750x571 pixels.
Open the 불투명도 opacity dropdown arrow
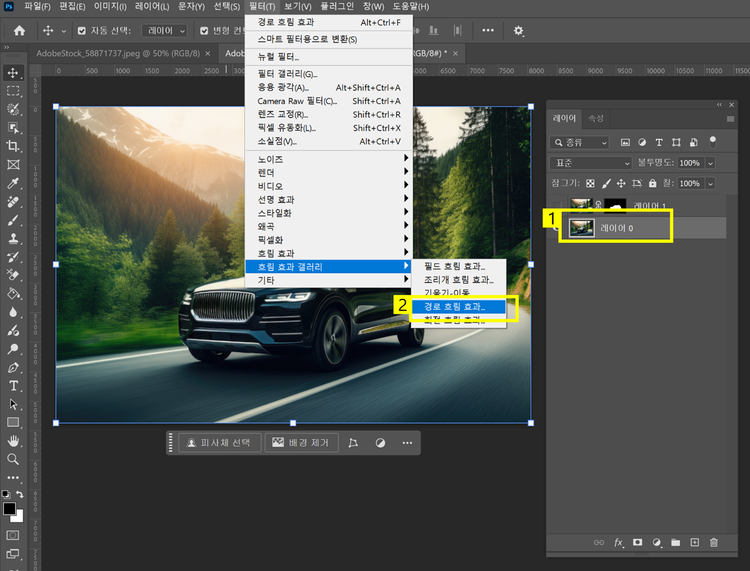pos(710,163)
